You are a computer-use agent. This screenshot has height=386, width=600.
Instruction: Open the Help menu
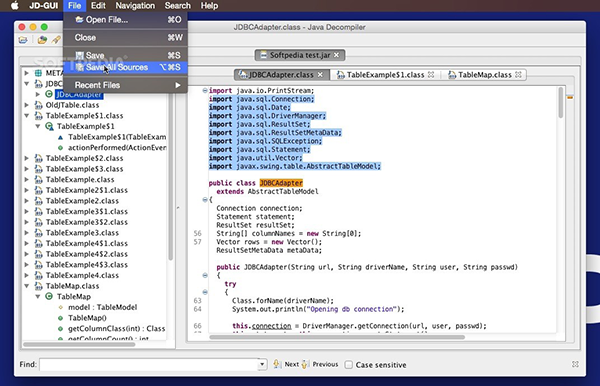tap(209, 6)
